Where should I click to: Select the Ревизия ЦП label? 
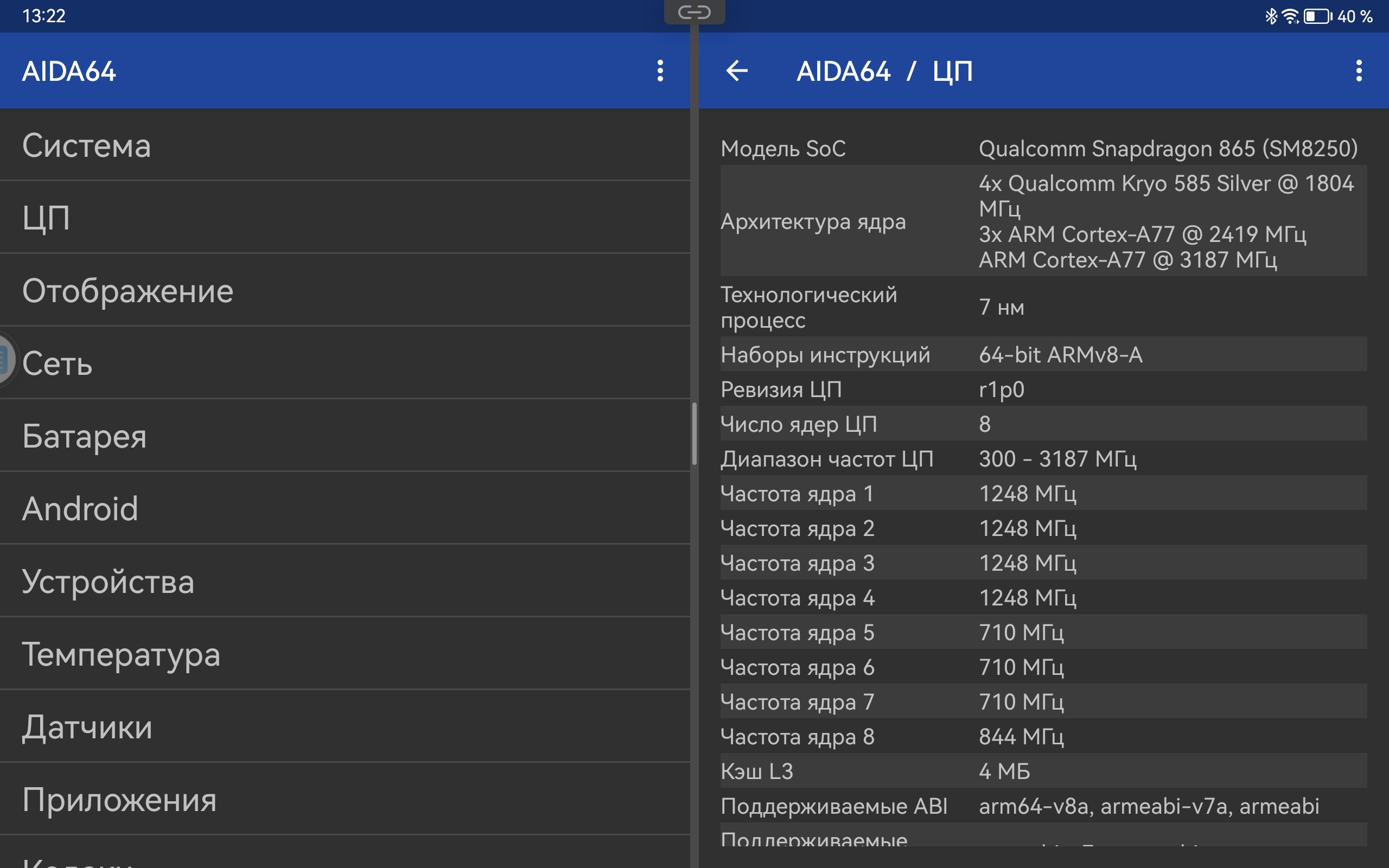pyautogui.click(x=781, y=390)
